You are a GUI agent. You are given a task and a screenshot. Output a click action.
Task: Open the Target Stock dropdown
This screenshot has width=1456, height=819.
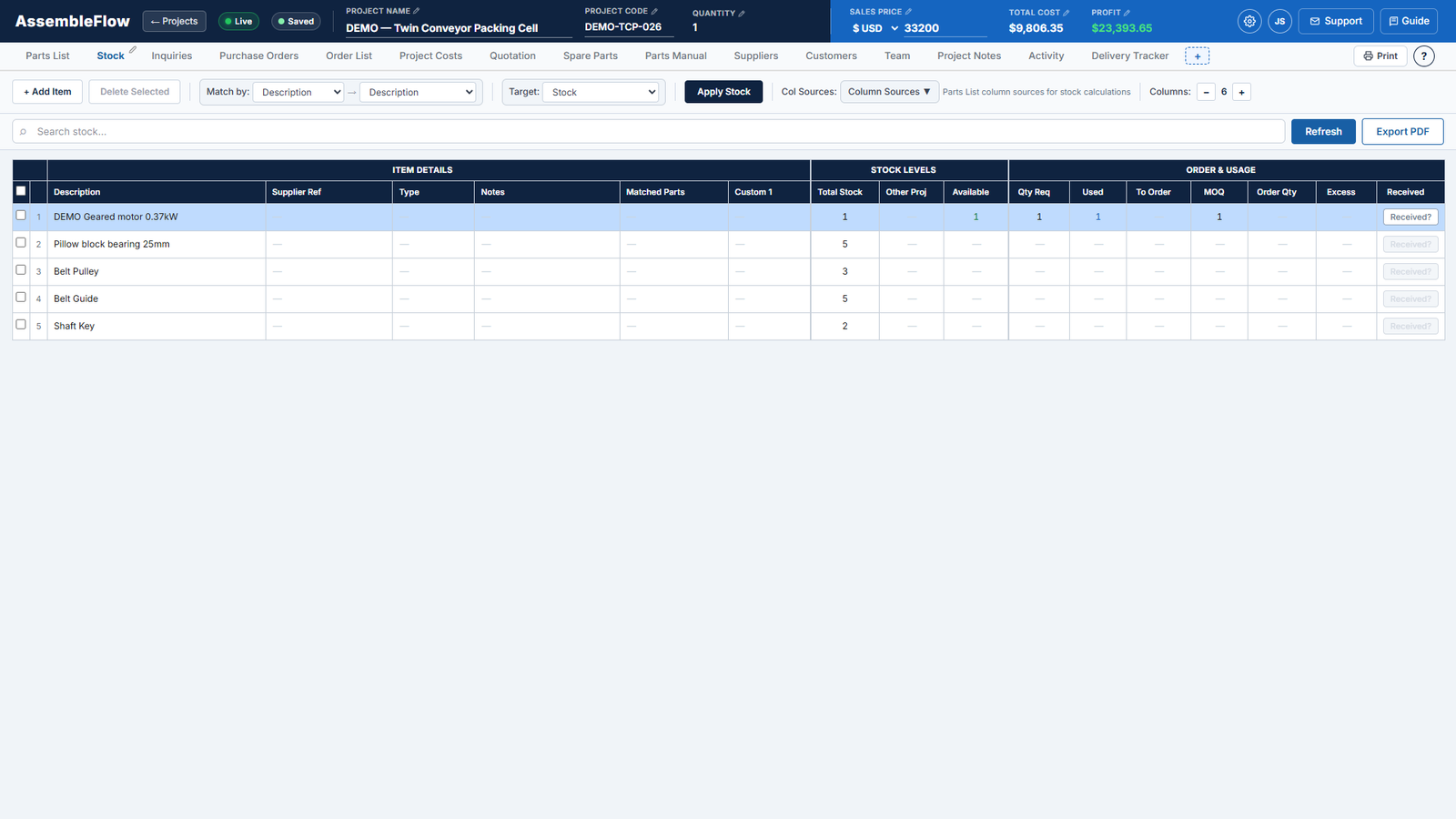(601, 92)
